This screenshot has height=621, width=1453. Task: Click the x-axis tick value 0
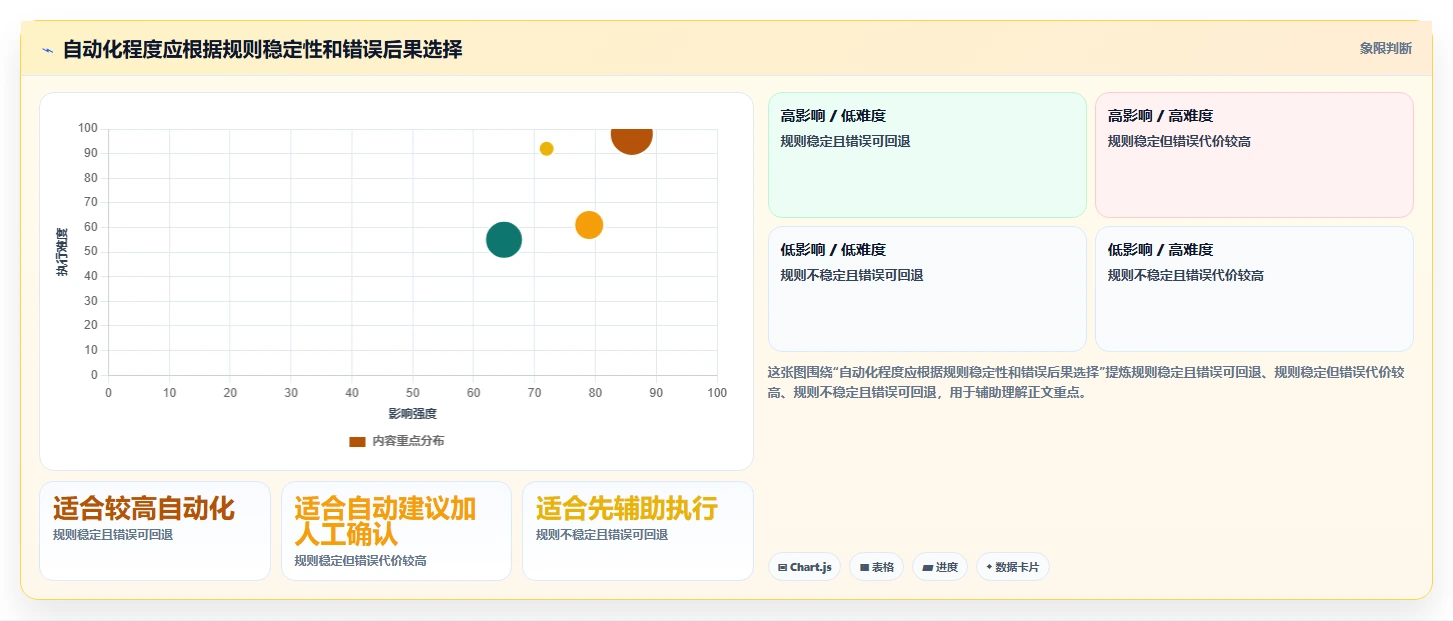click(108, 393)
